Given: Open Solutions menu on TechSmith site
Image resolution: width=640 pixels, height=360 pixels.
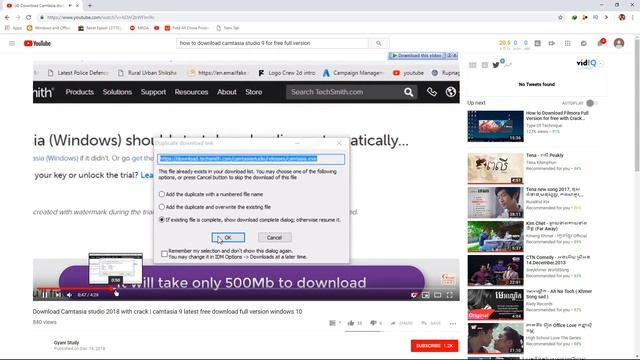Looking at the screenshot, I should pos(117,92).
